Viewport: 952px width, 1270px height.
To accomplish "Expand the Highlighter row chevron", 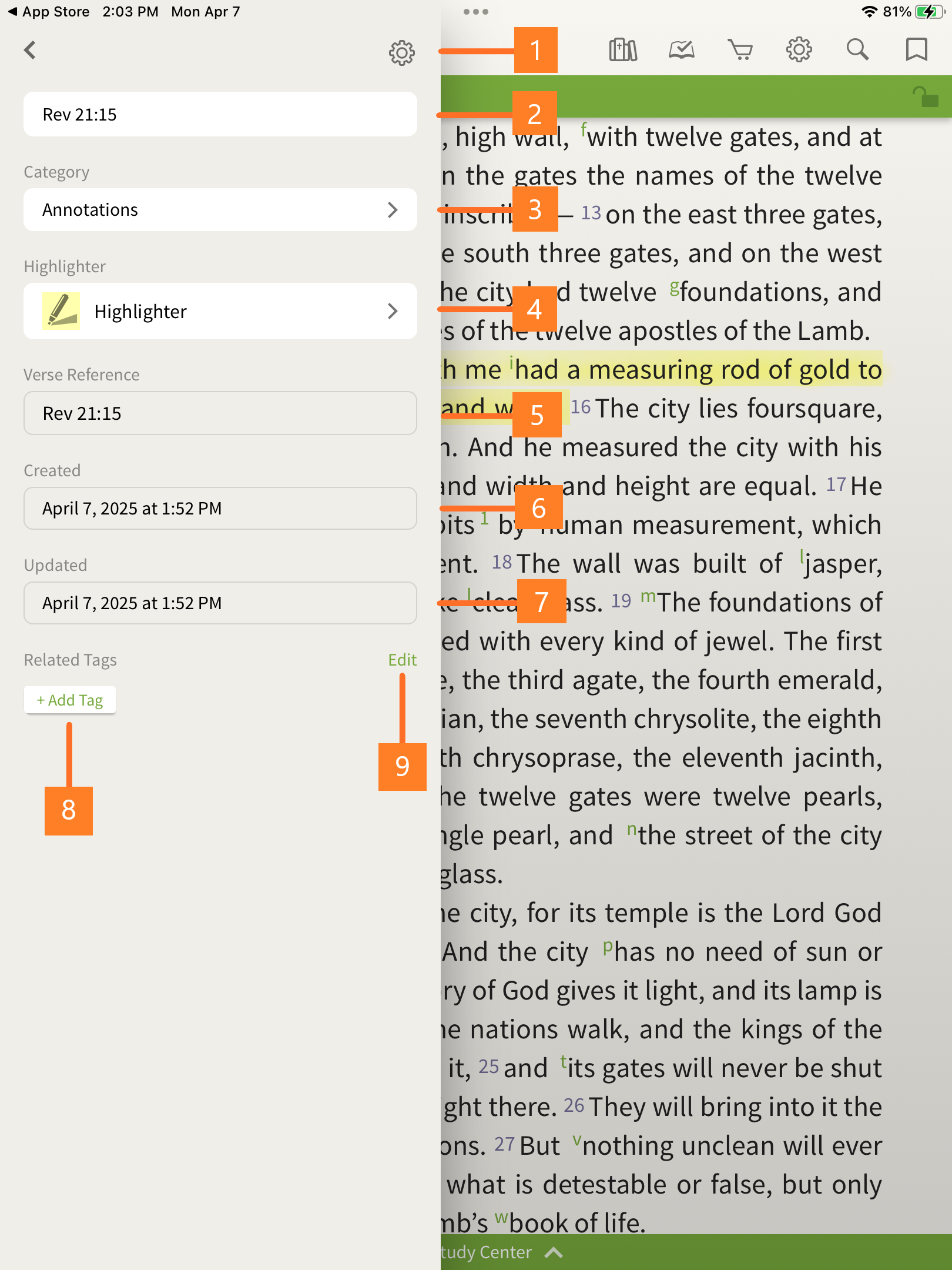I will pos(393,311).
